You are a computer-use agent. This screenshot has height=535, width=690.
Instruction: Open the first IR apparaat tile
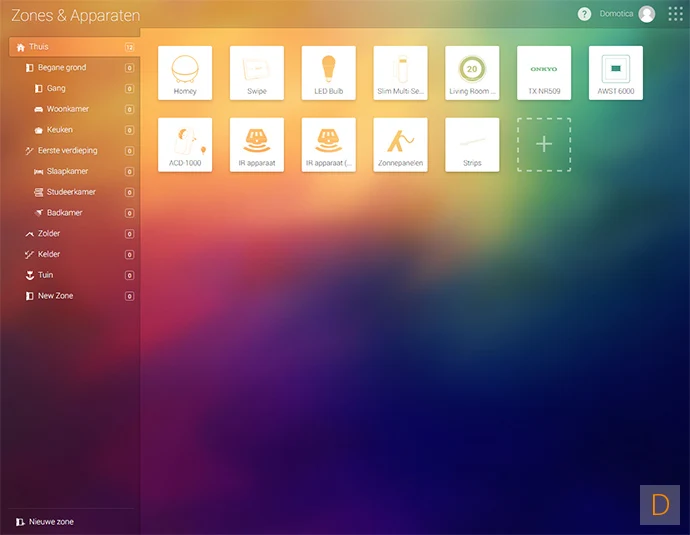pos(257,145)
